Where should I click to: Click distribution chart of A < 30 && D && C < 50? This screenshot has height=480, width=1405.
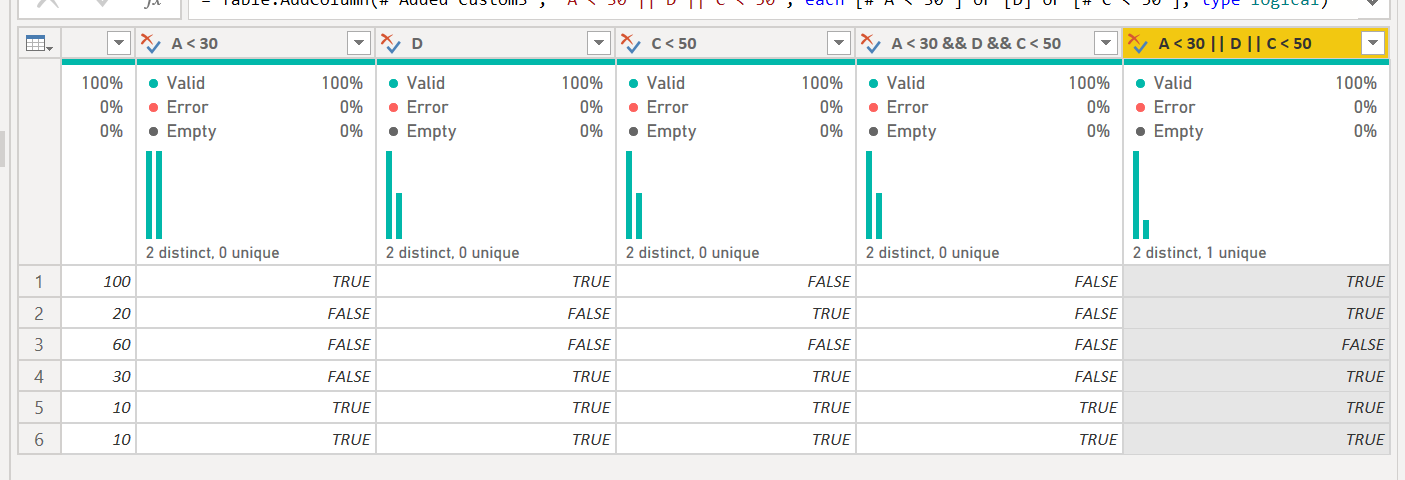874,195
